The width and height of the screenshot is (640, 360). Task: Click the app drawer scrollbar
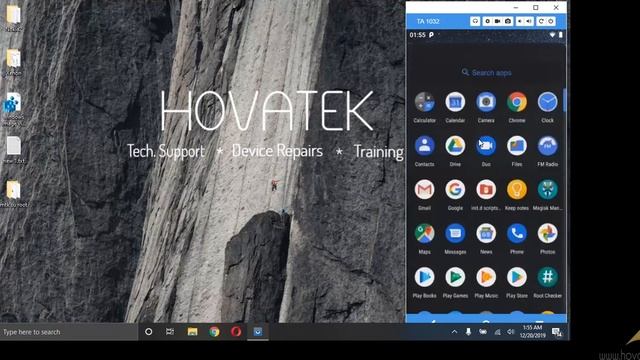click(x=564, y=100)
